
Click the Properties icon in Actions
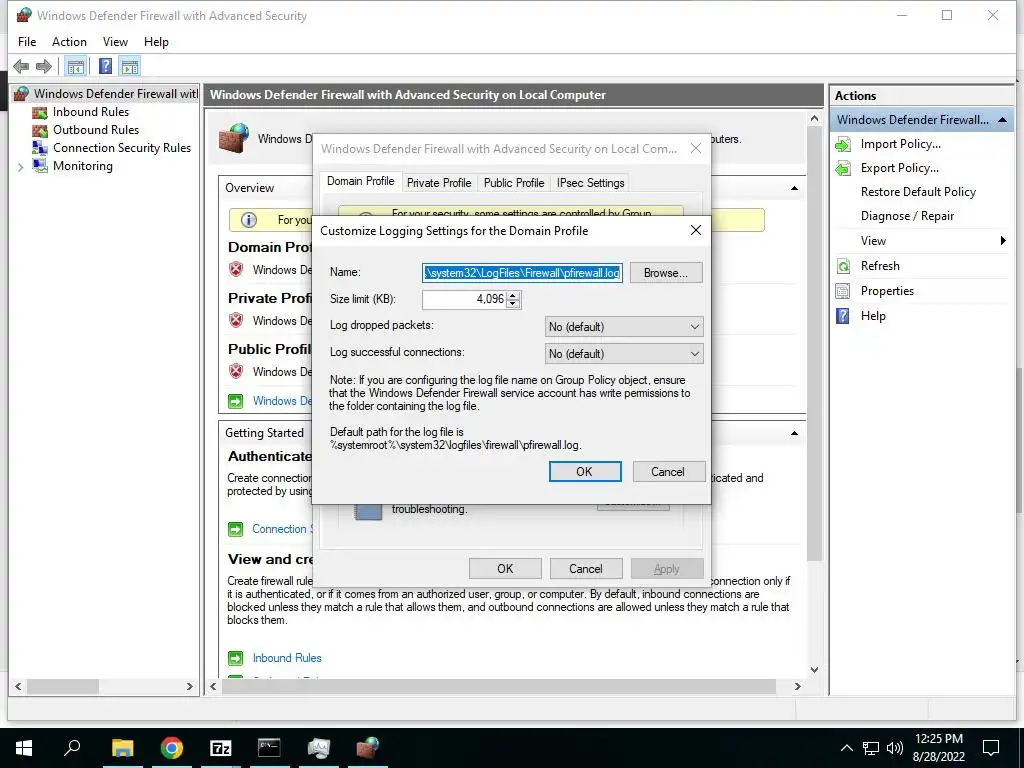pyautogui.click(x=843, y=291)
